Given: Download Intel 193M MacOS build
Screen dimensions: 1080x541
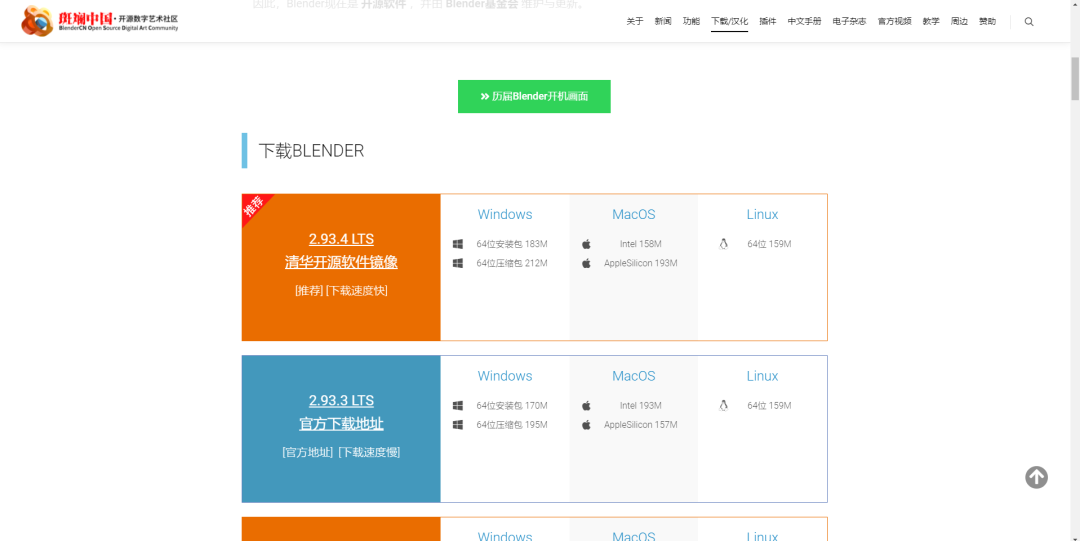Looking at the screenshot, I should coord(641,405).
